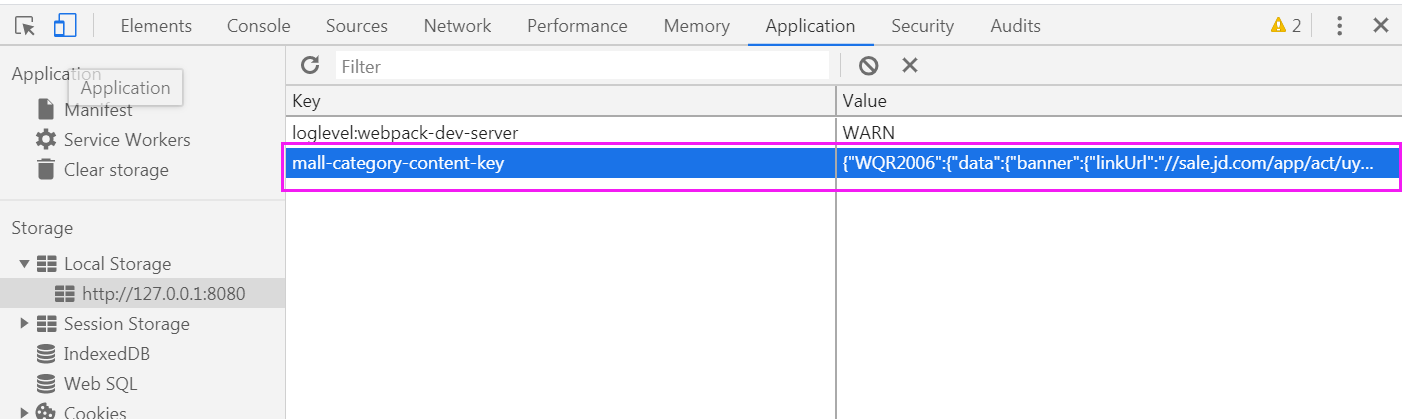Click the refresh storage icon
The height and width of the screenshot is (419, 1402).
[310, 66]
